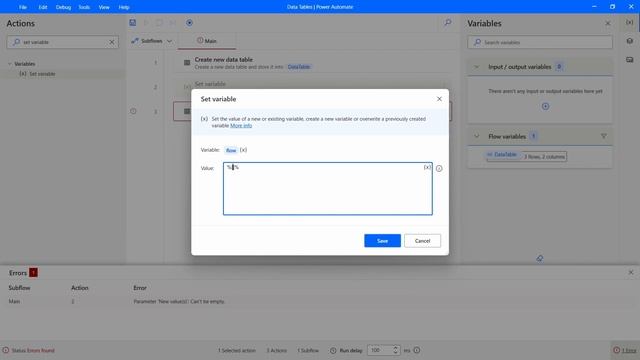Click the 3 Actions status bar entry
Image resolution: width=640 pixels, height=360 pixels.
276,350
